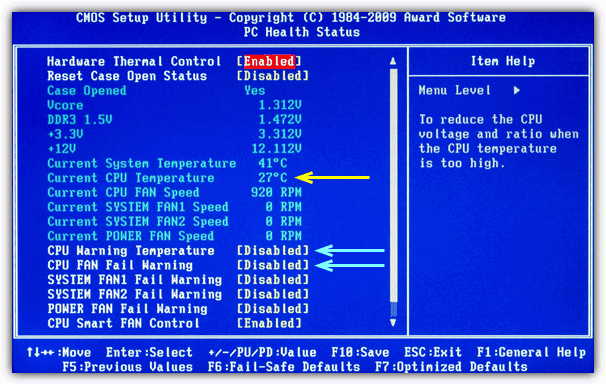Click the scrollbar up arrow
The image size is (606, 384).
click(x=393, y=61)
